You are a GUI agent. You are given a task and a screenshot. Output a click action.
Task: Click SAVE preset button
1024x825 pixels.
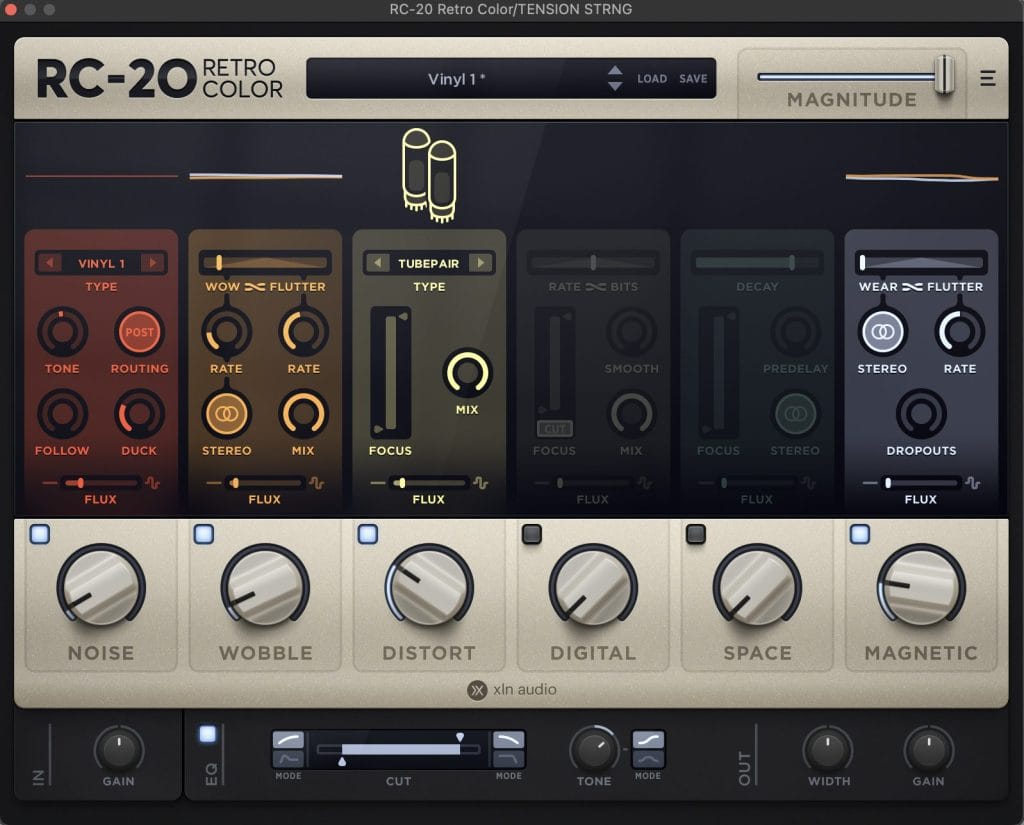[x=693, y=79]
